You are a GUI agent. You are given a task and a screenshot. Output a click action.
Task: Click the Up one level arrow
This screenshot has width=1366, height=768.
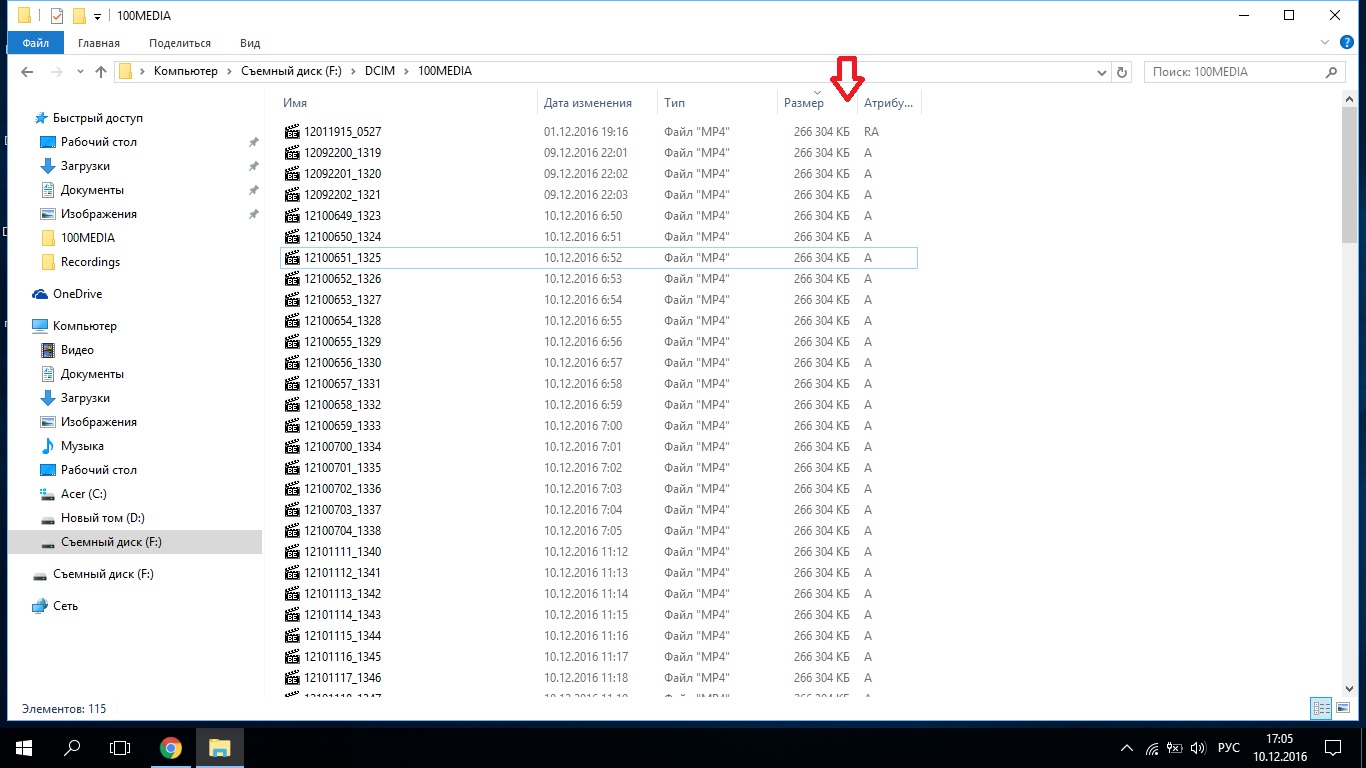[101, 72]
